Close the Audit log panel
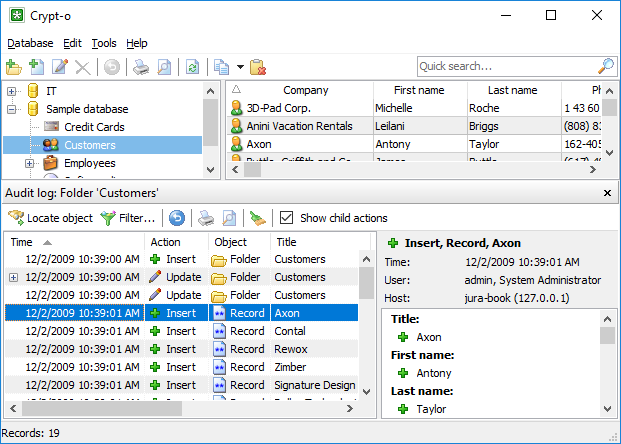621x444 pixels. pos(607,192)
